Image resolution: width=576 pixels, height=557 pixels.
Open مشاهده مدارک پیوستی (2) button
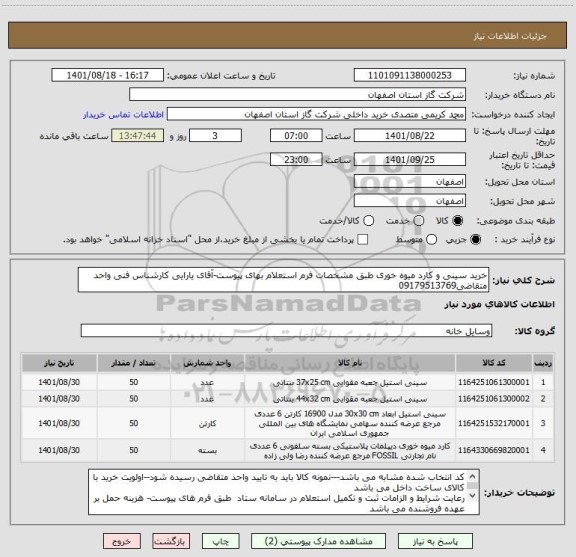point(318,542)
